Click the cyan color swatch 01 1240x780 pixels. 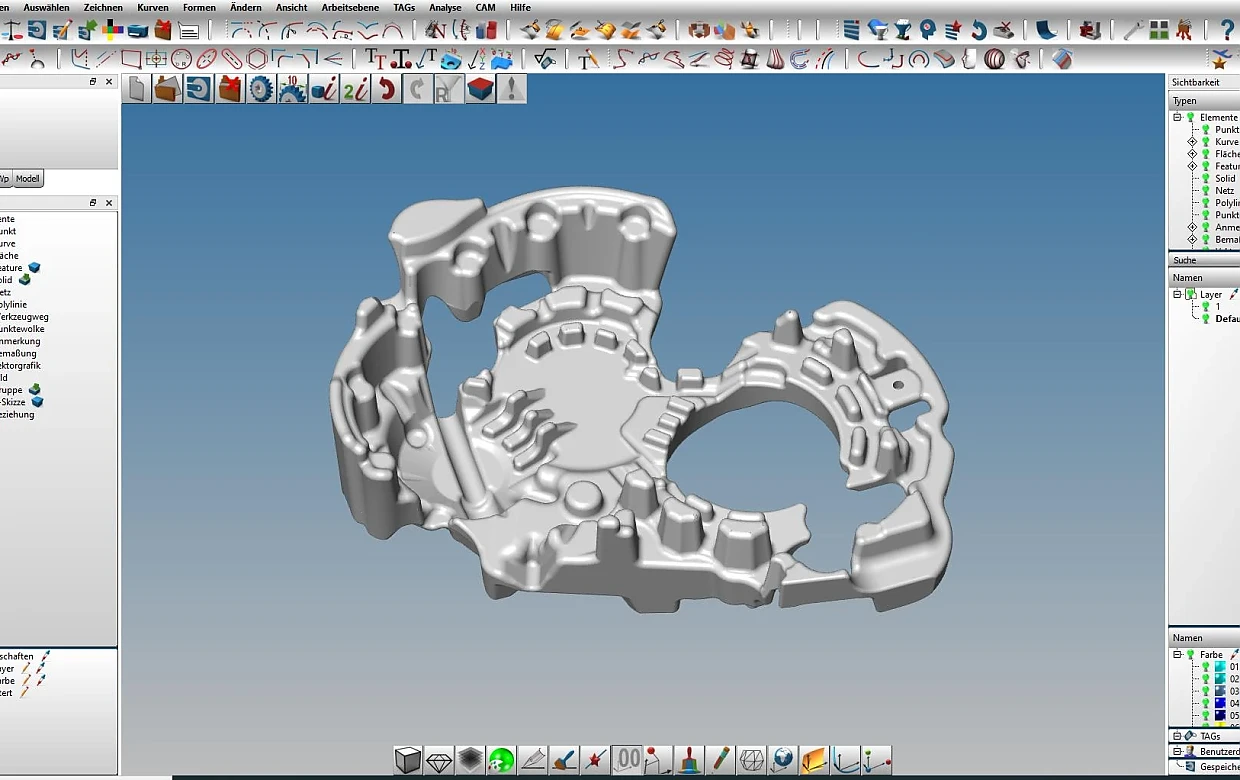pyautogui.click(x=1220, y=667)
